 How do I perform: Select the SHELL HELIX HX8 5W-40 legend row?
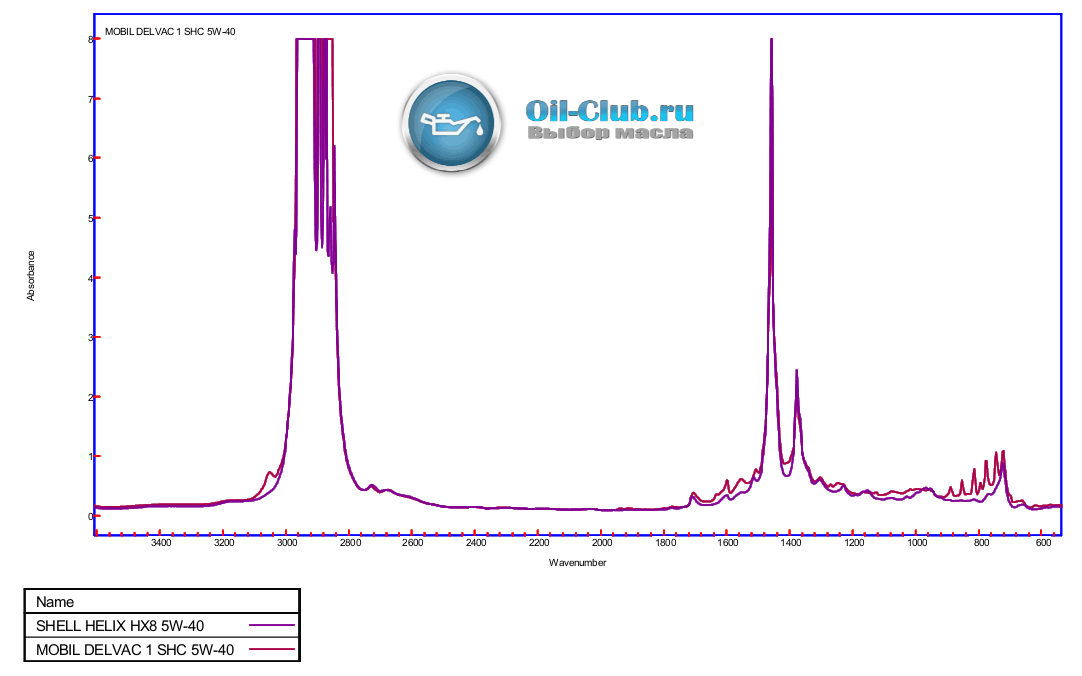162,626
